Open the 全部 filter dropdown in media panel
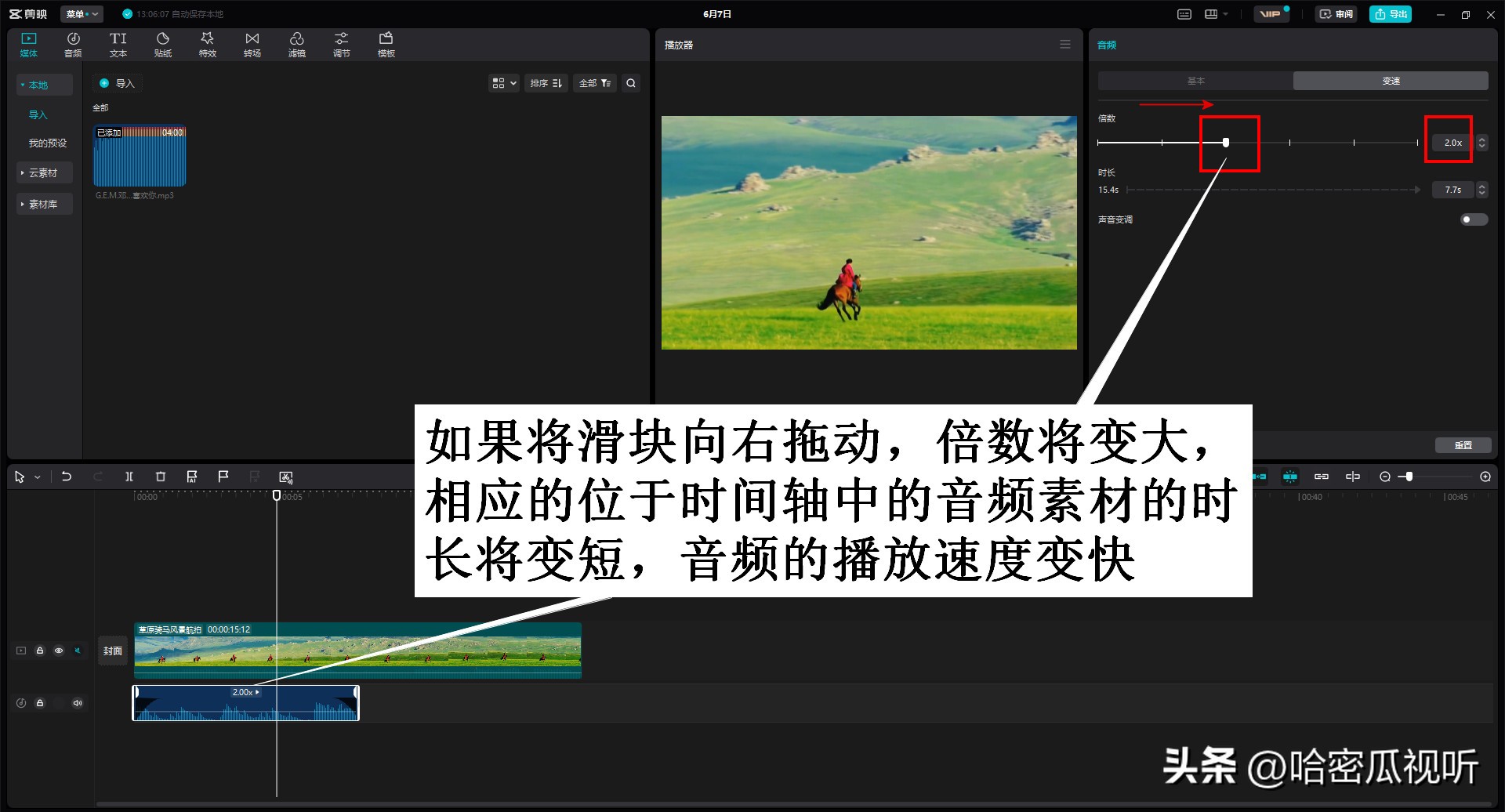This screenshot has height=812, width=1505. [594, 83]
